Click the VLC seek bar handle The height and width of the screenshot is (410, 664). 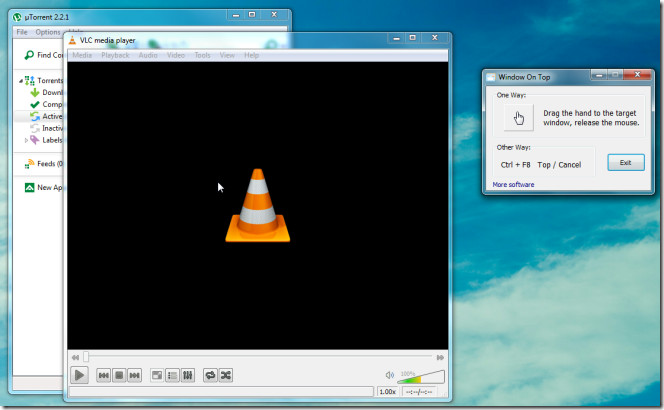(86, 357)
